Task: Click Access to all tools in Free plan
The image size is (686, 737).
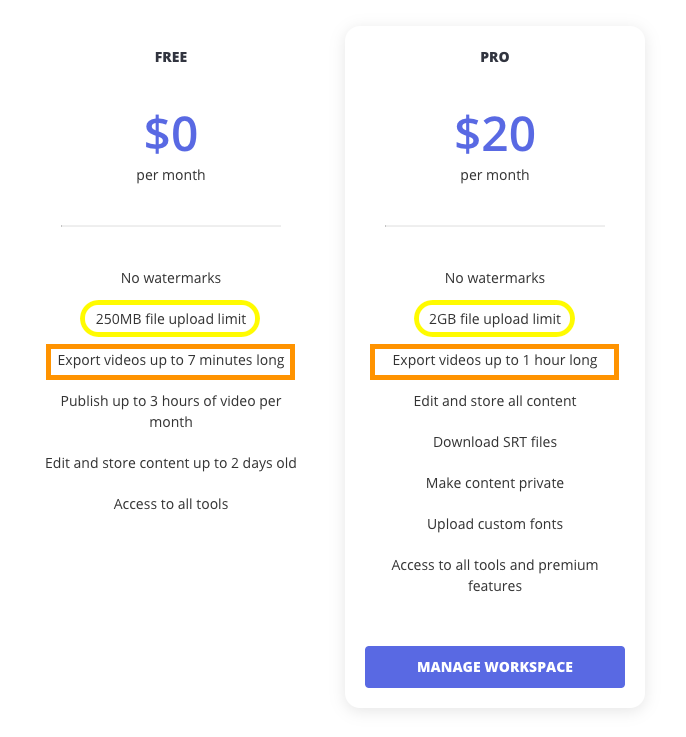Action: coord(171,504)
